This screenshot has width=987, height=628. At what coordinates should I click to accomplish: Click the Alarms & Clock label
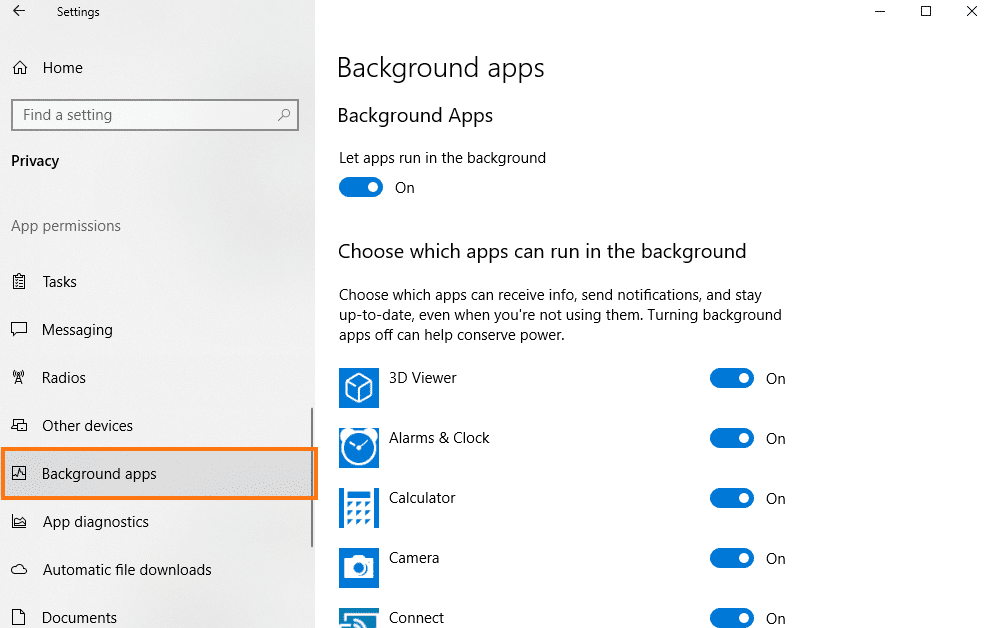point(439,437)
